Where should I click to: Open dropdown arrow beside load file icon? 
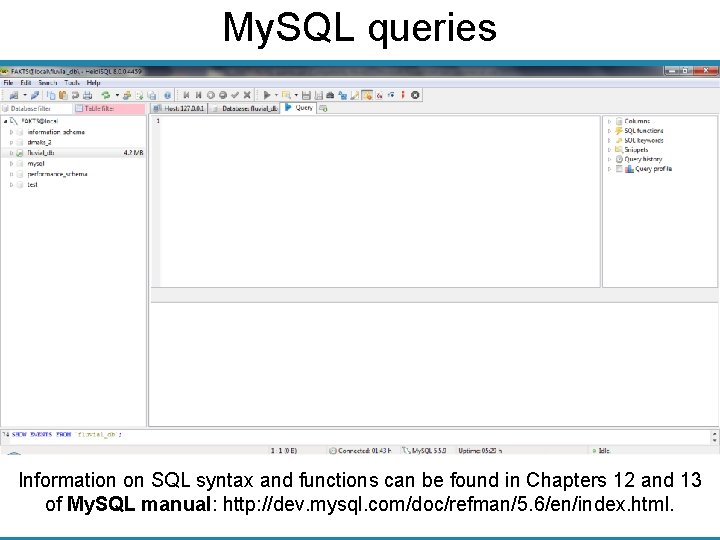(x=296, y=95)
